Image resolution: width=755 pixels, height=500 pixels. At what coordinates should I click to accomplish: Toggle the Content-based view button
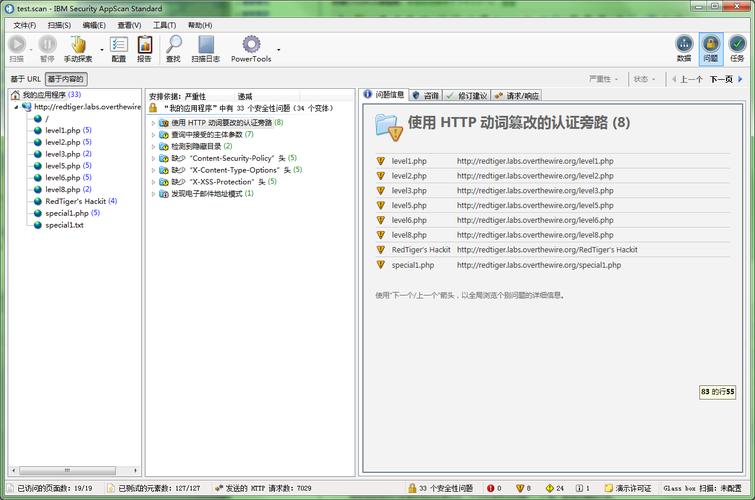tap(66, 79)
